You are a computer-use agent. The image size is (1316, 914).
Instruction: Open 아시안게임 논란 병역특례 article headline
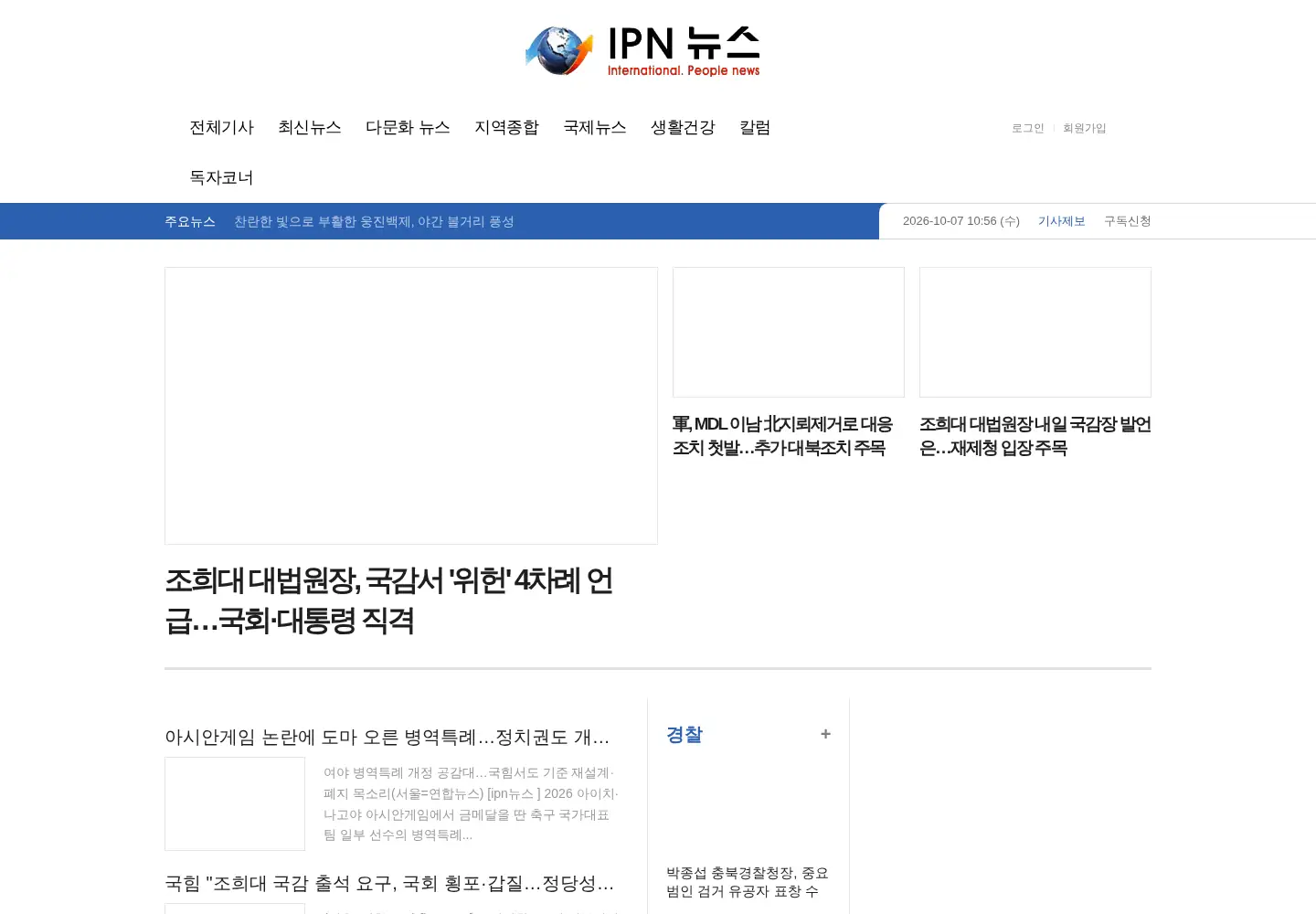coord(387,737)
